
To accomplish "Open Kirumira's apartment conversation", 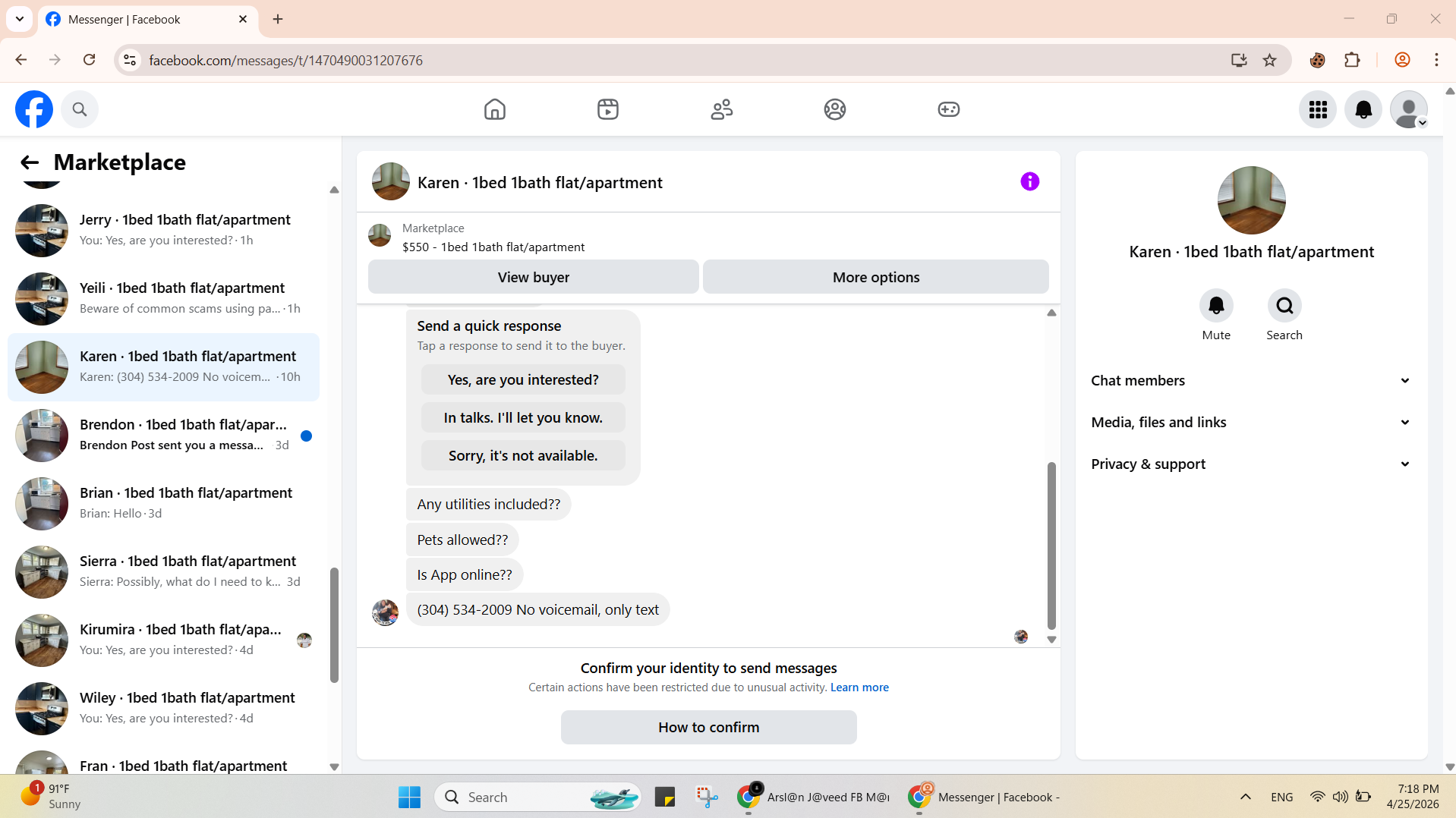I will 163,640.
